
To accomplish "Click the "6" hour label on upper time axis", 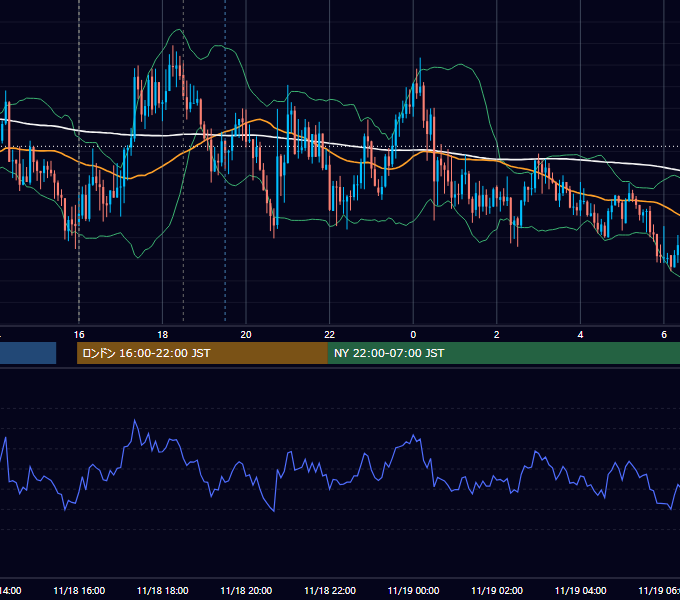I will point(664,335).
